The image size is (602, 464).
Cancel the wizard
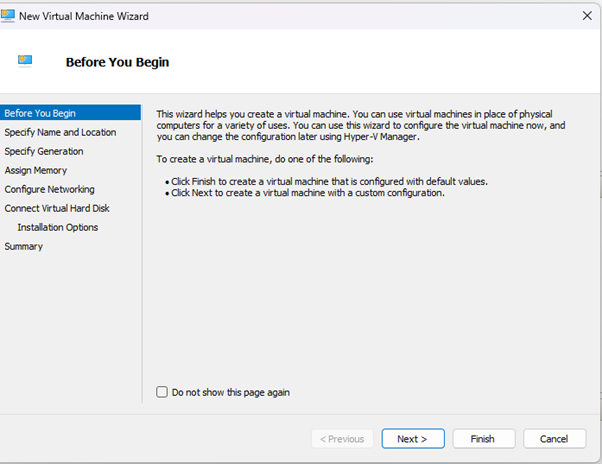point(554,439)
